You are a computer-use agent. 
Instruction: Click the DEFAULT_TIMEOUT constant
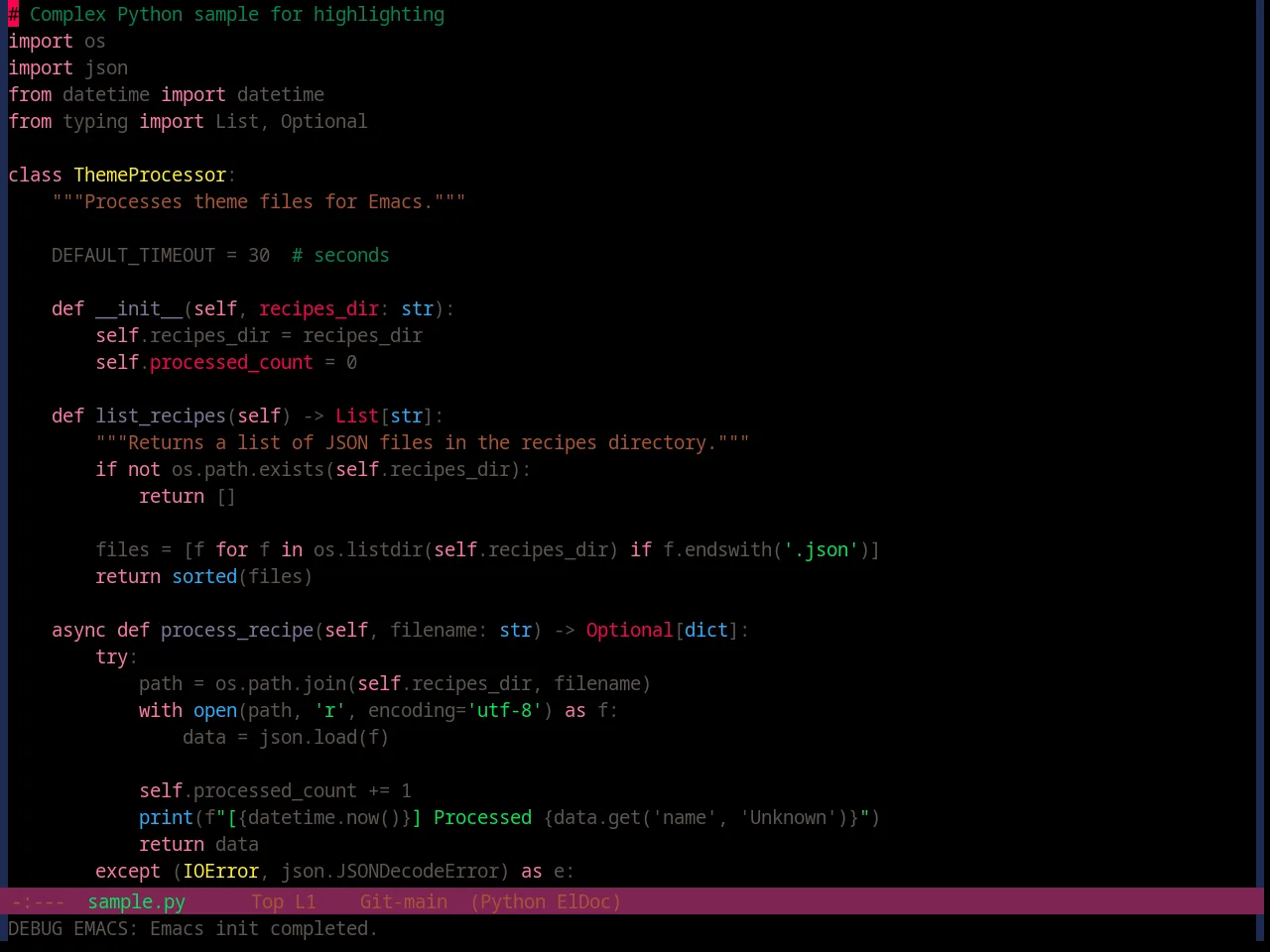[x=133, y=255]
